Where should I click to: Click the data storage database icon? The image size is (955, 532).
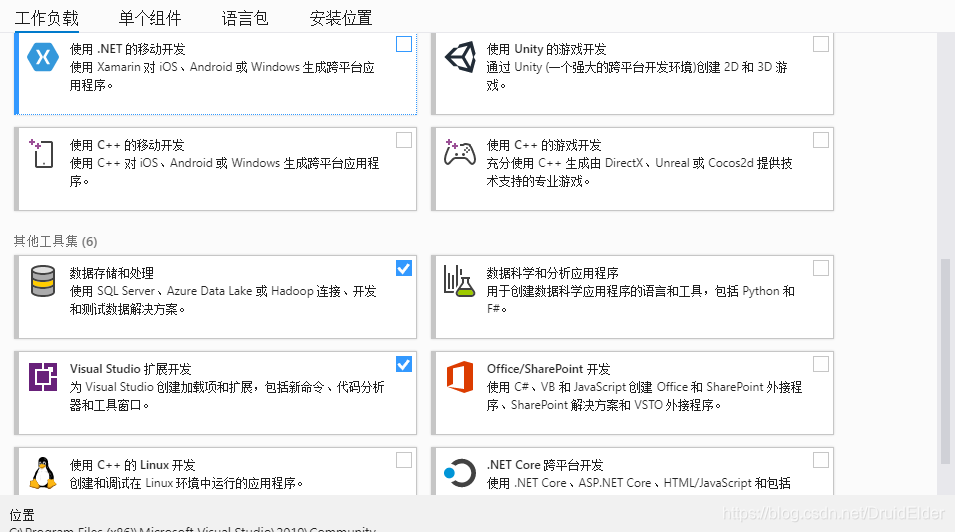pyautogui.click(x=43, y=281)
